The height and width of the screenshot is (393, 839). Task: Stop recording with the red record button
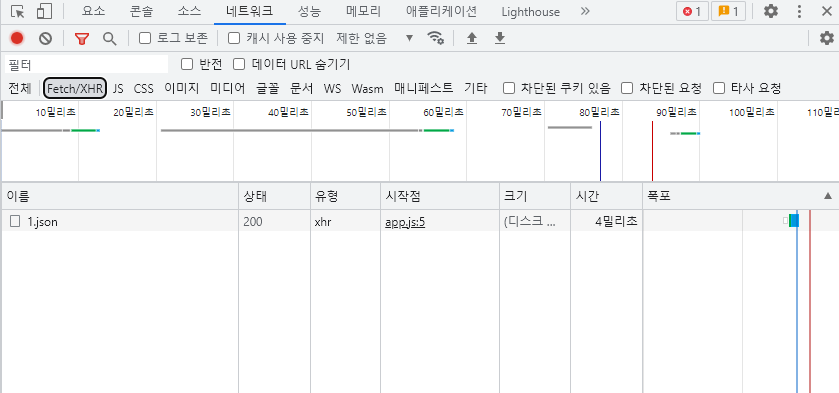pos(17,38)
